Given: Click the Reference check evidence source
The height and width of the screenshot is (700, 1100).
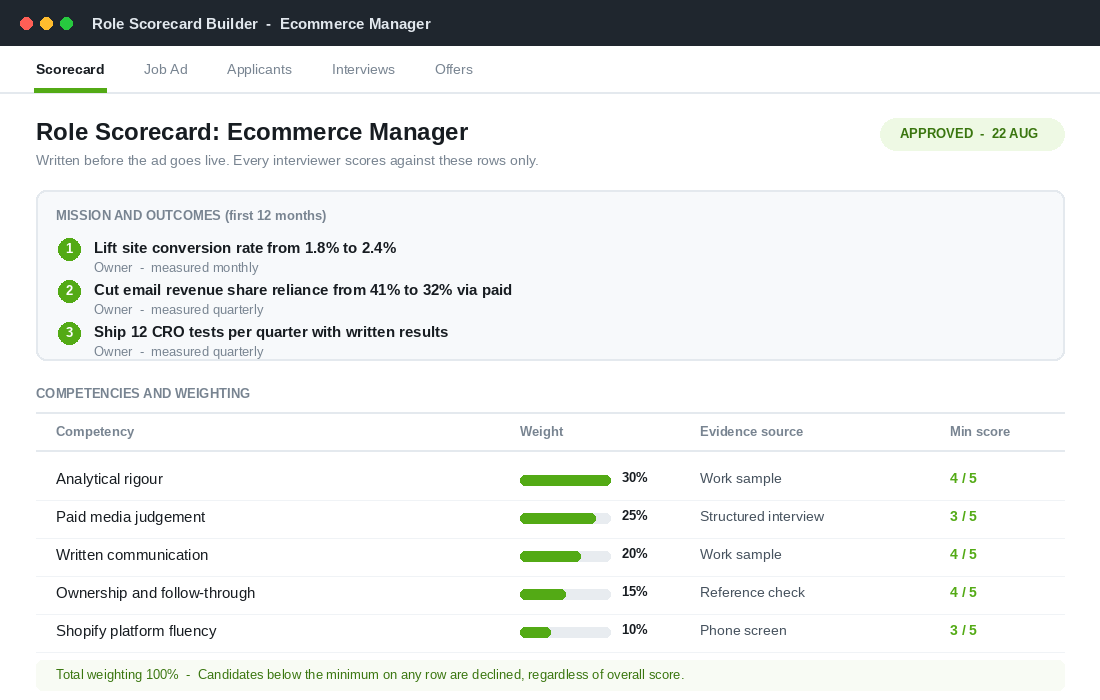Looking at the screenshot, I should point(752,592).
